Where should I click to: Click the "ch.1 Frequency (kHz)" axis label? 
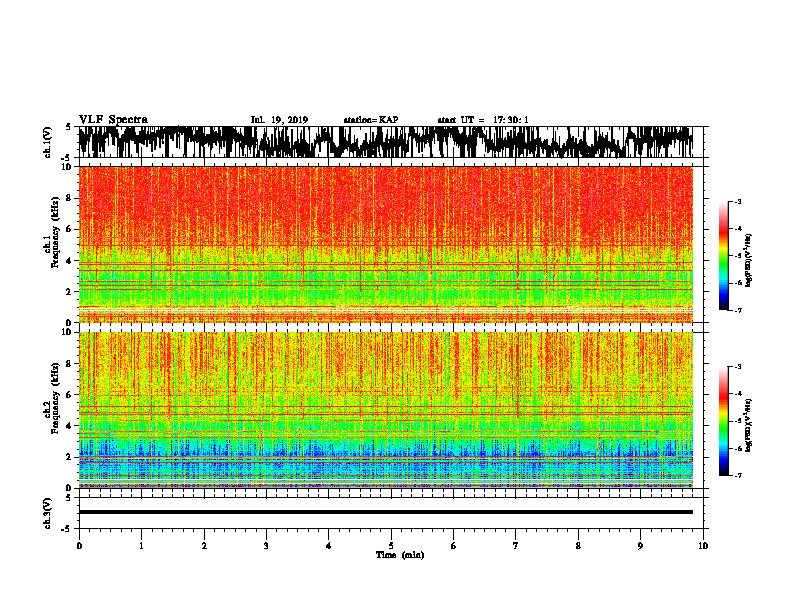pos(52,233)
